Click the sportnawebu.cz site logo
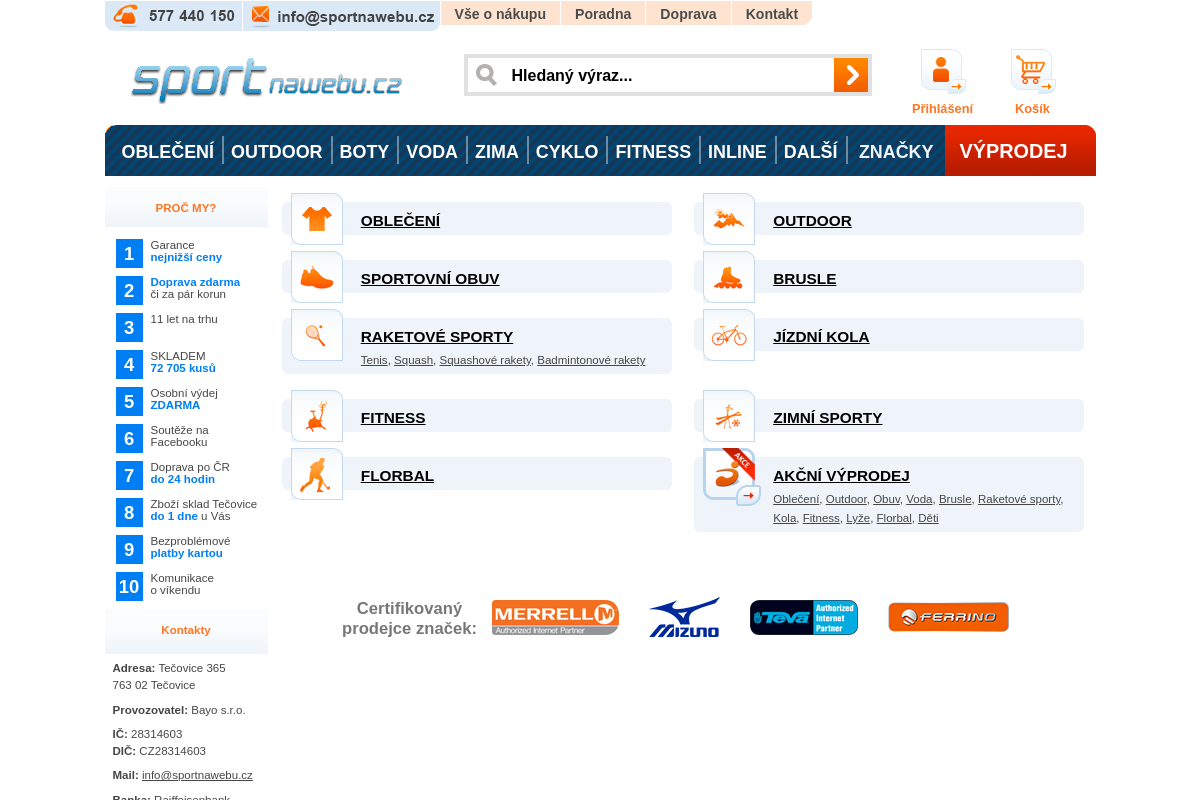1200x800 pixels. [x=266, y=81]
